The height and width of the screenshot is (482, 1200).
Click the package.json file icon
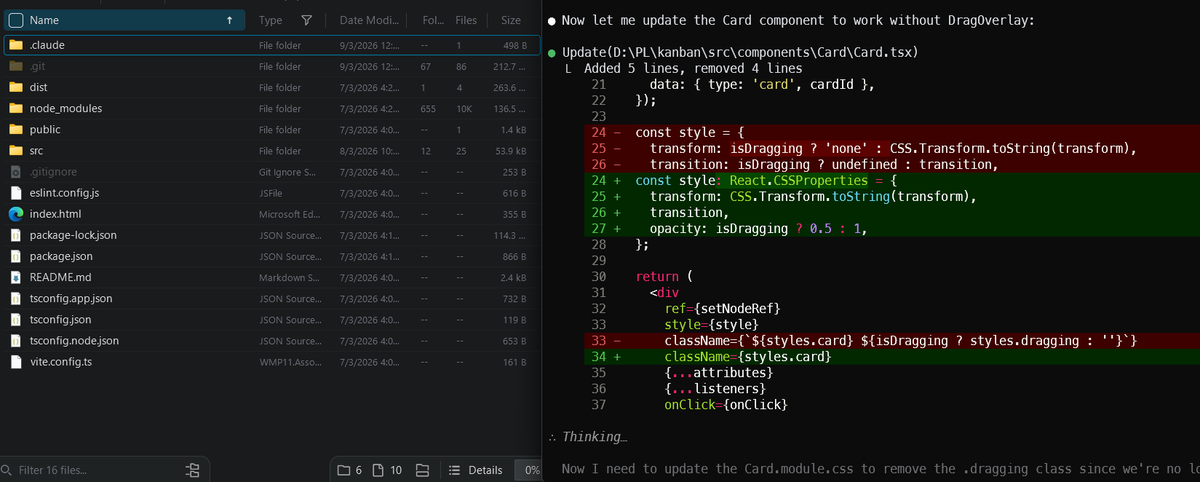[16, 256]
